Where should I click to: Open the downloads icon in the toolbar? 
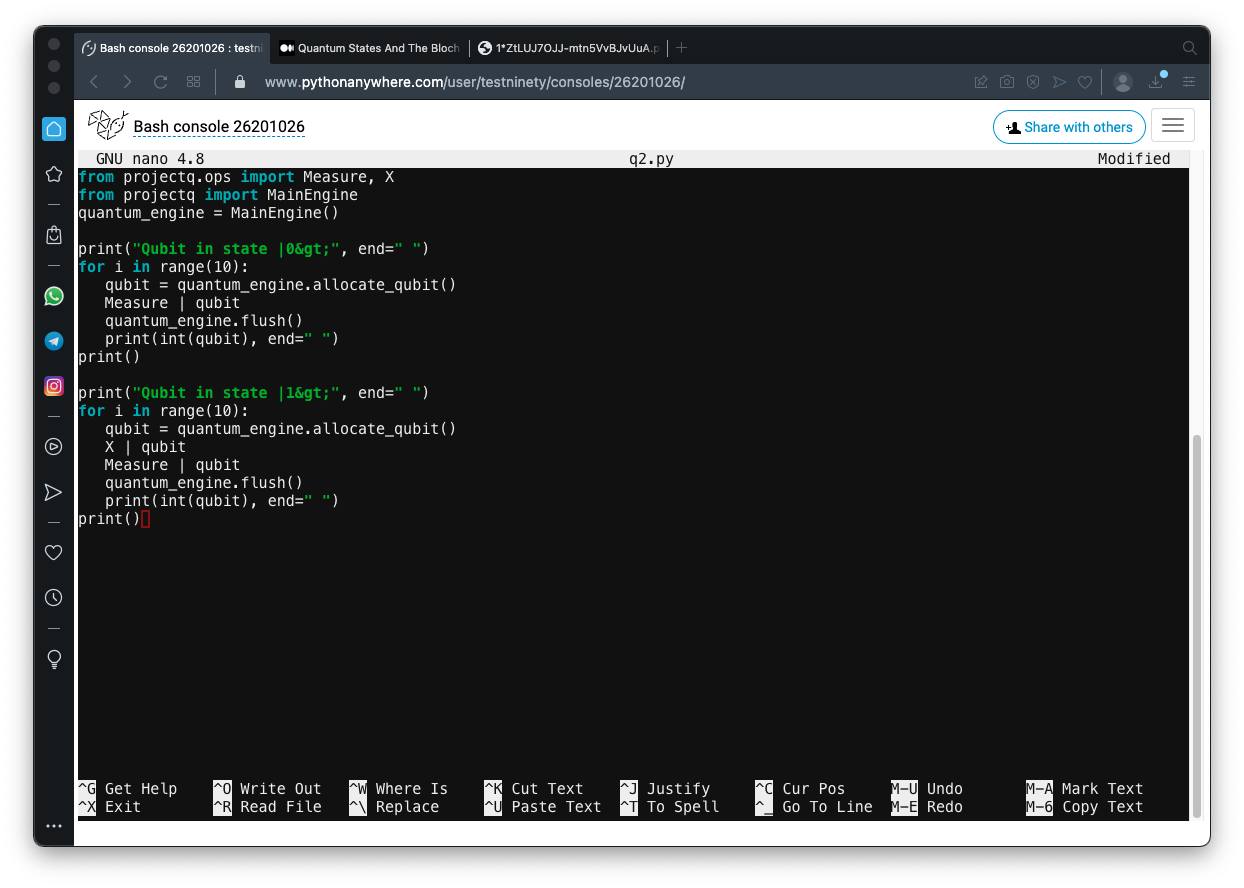(1156, 82)
